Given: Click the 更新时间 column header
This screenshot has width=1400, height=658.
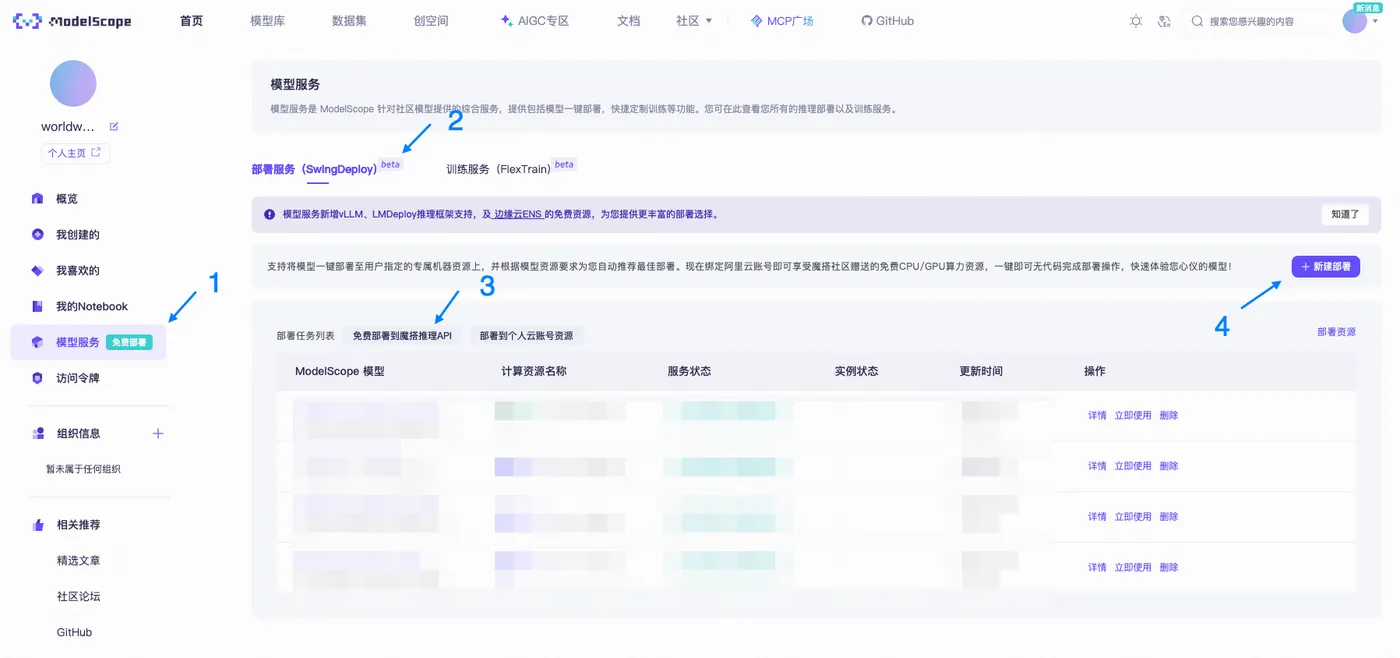Looking at the screenshot, I should tap(981, 371).
